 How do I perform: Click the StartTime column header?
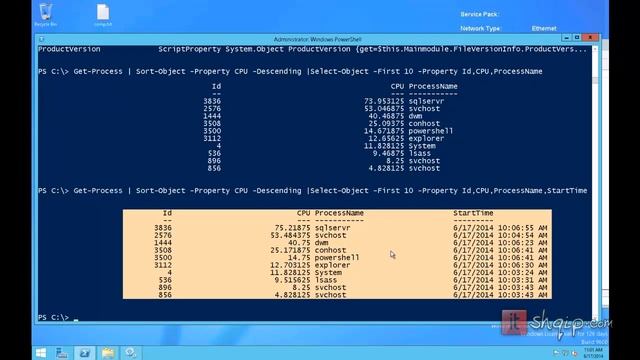473,213
